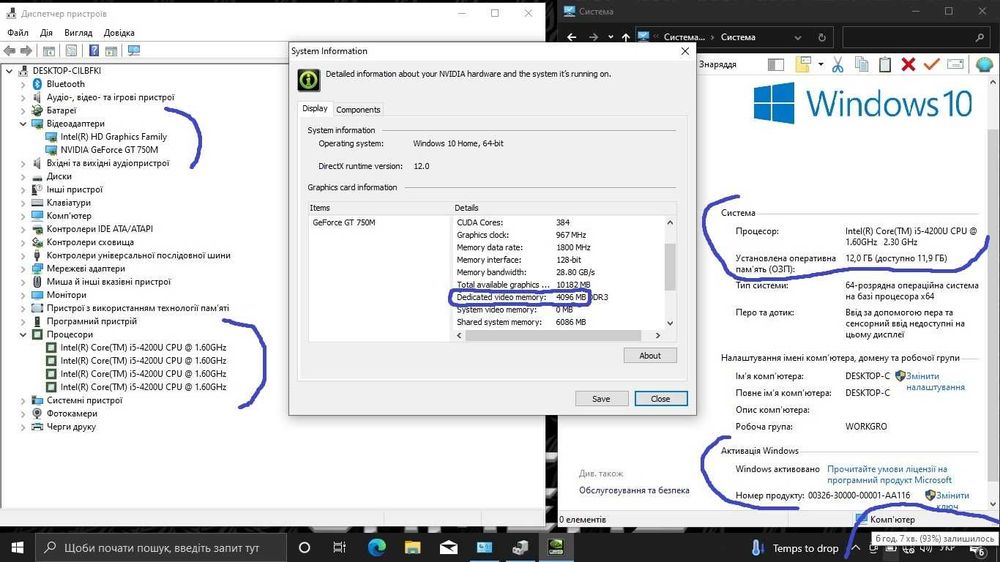
Task: Click the orange checkmark icon in the Система toolbar
Action: [932, 64]
